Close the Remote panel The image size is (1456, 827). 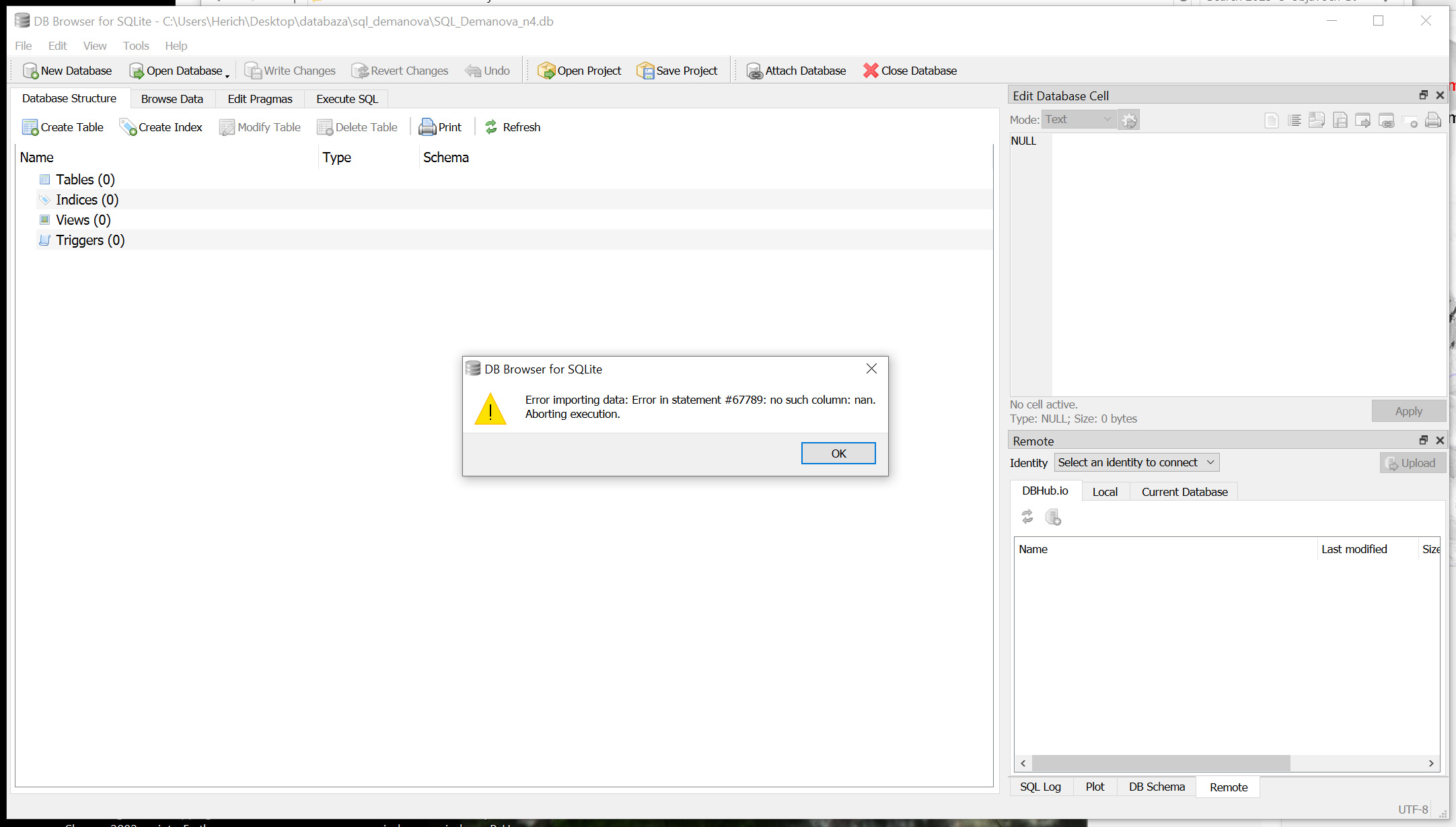tap(1440, 440)
